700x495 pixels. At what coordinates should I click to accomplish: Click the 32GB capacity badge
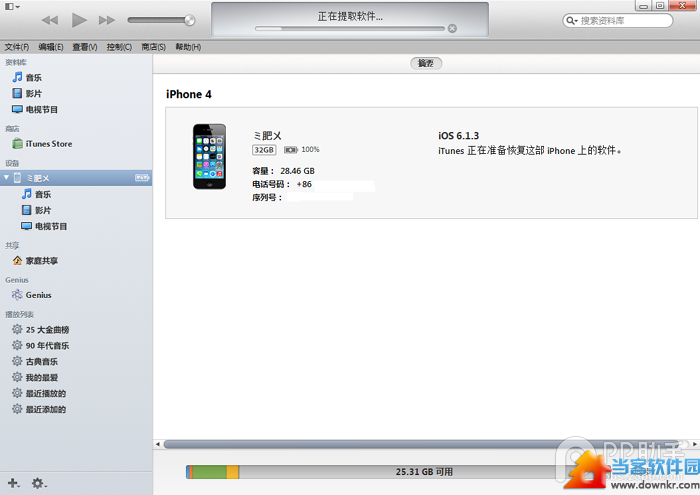[x=264, y=150]
